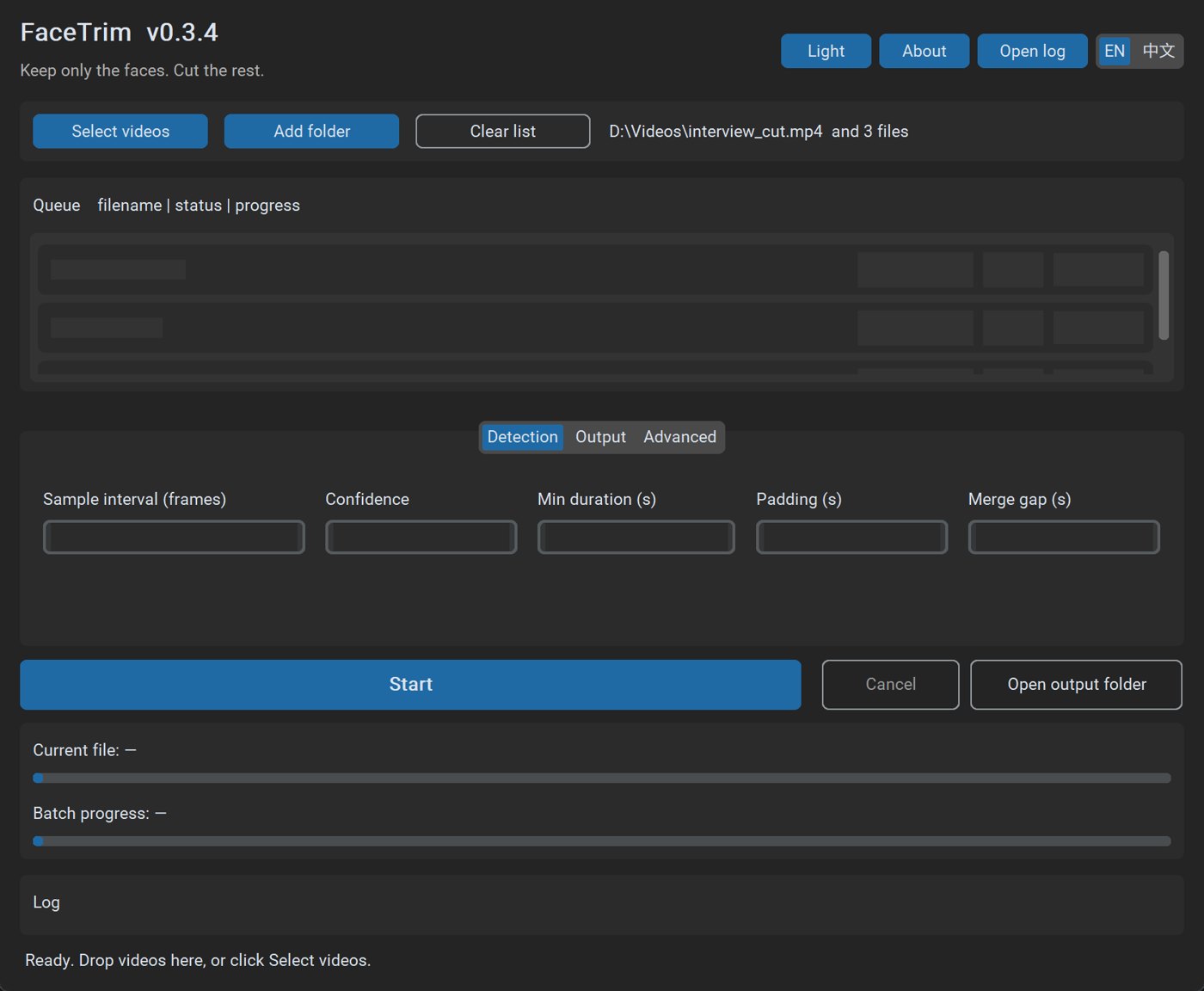Select the first queue row
Screen dimensions: 1204x991
point(595,269)
